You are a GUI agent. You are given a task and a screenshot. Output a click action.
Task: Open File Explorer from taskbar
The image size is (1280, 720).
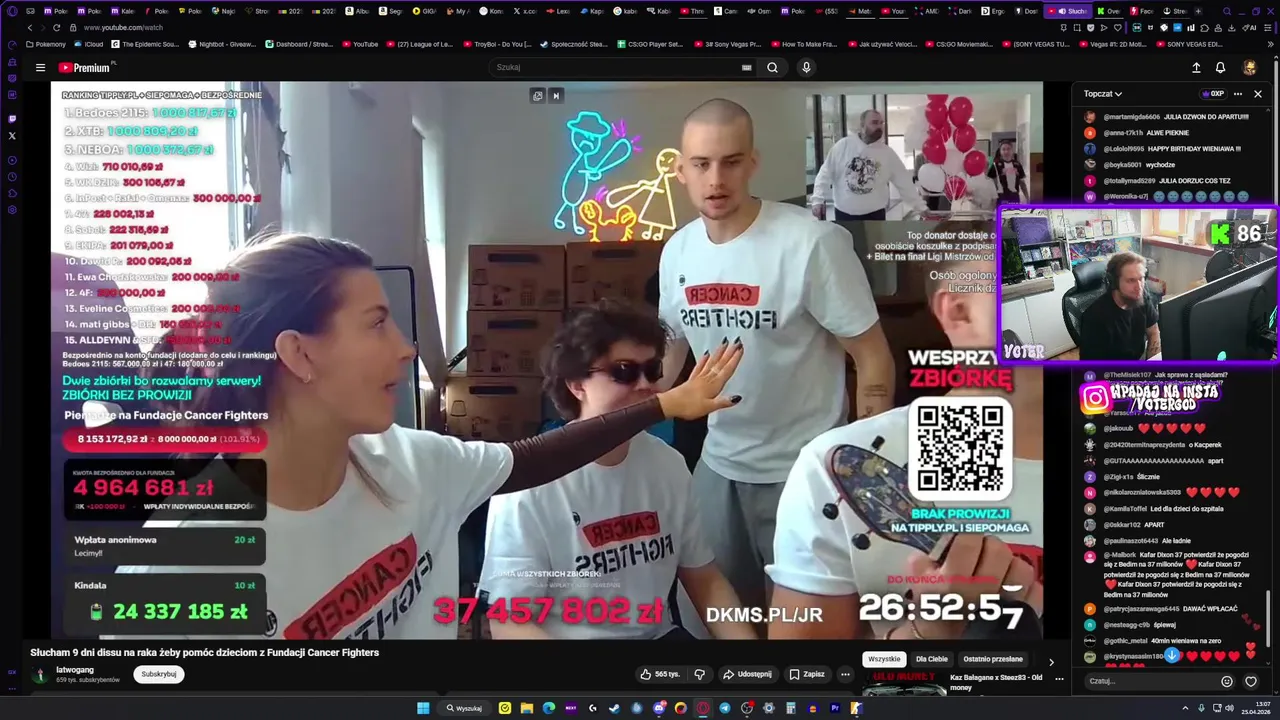[527, 708]
